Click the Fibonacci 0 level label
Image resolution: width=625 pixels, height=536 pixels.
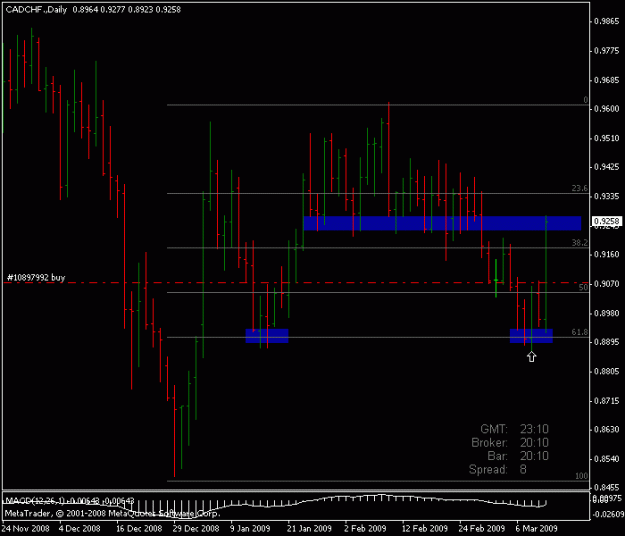coord(586,100)
